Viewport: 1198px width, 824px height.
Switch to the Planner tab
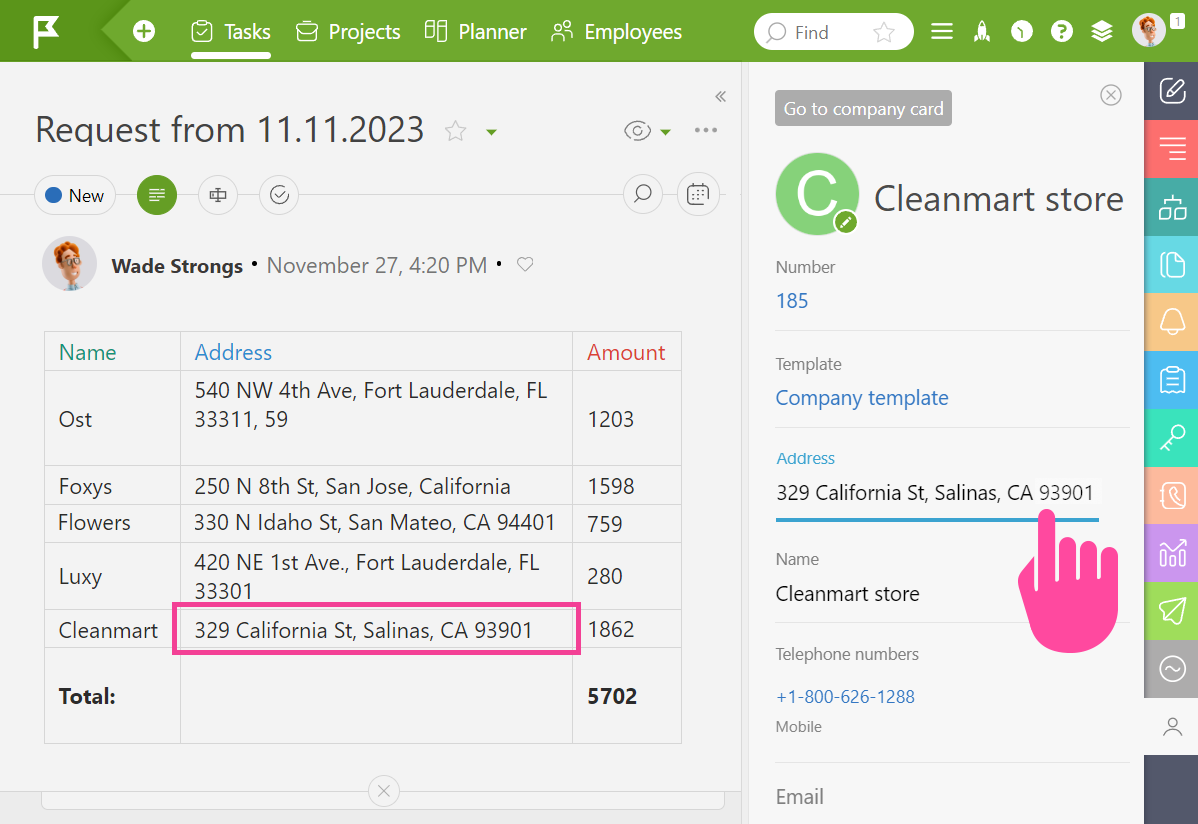tap(475, 32)
